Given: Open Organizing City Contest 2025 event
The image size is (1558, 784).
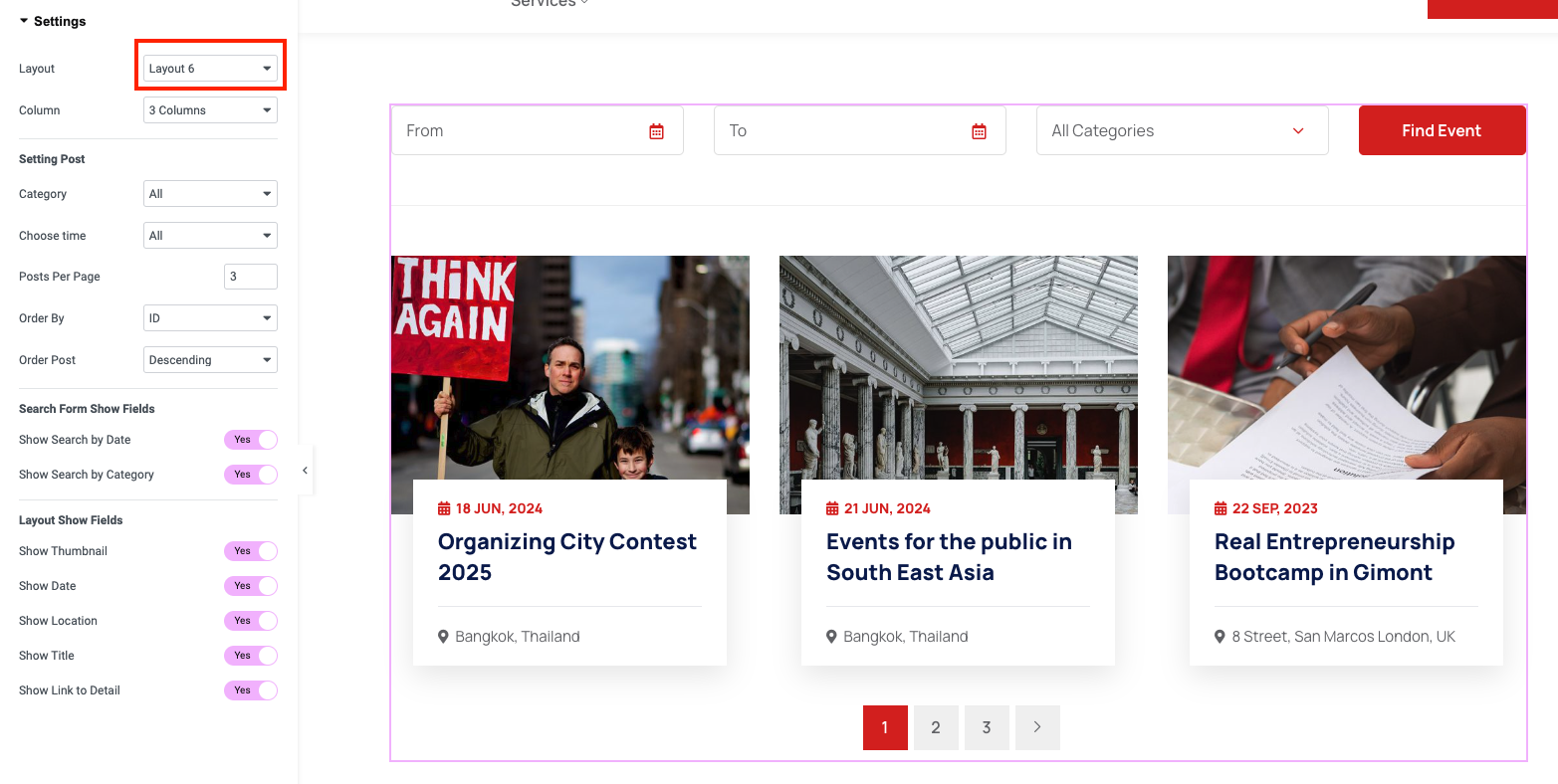Looking at the screenshot, I should click(566, 557).
